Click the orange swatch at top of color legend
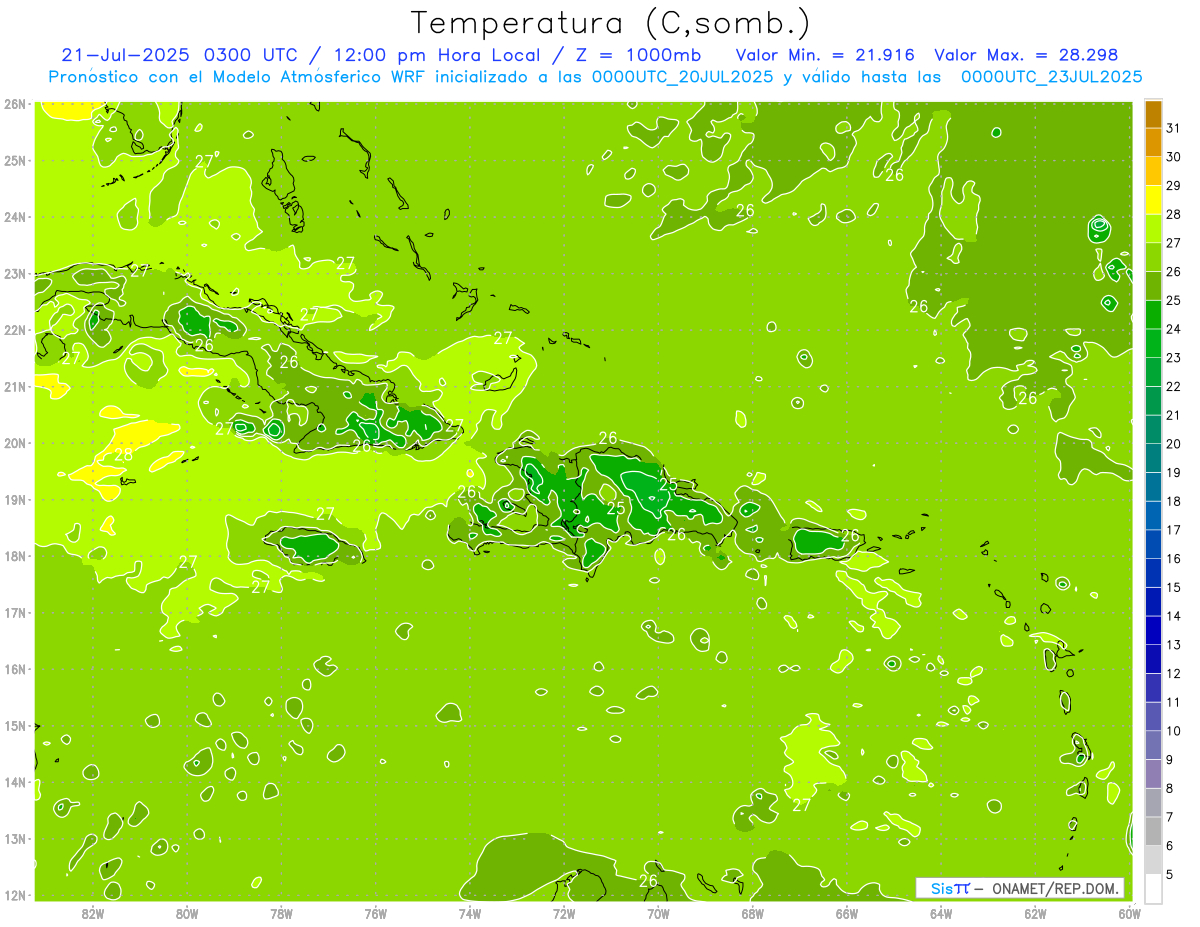 1153,115
